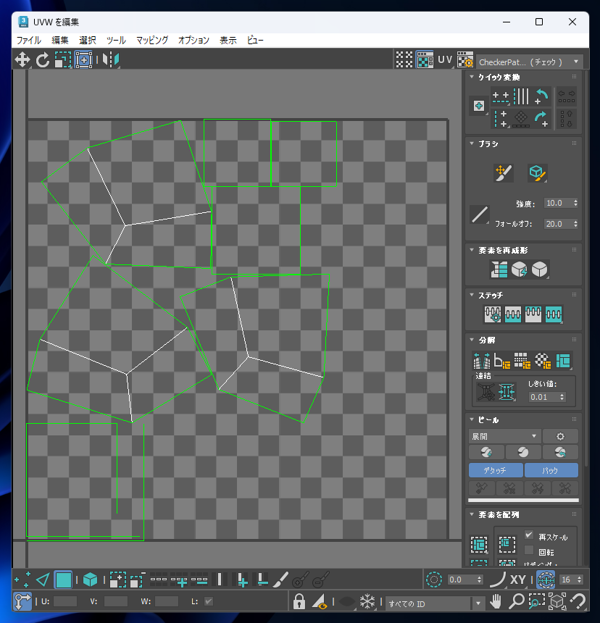Click the デタッチ button
The width and height of the screenshot is (600, 623).
[x=495, y=470]
